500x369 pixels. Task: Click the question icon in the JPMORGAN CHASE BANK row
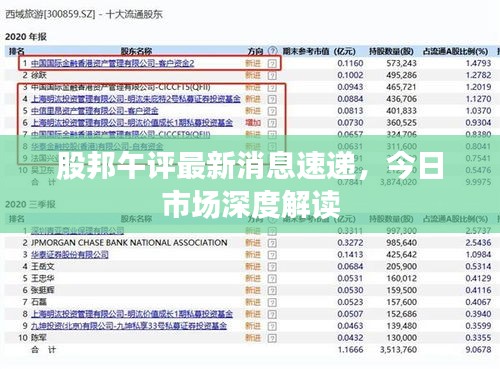point(272,243)
